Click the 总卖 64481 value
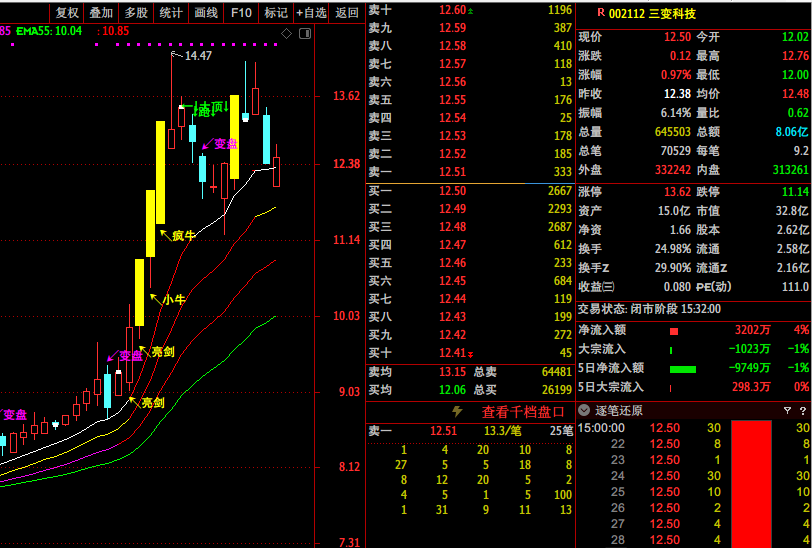This screenshot has width=812, height=548. (x=557, y=372)
